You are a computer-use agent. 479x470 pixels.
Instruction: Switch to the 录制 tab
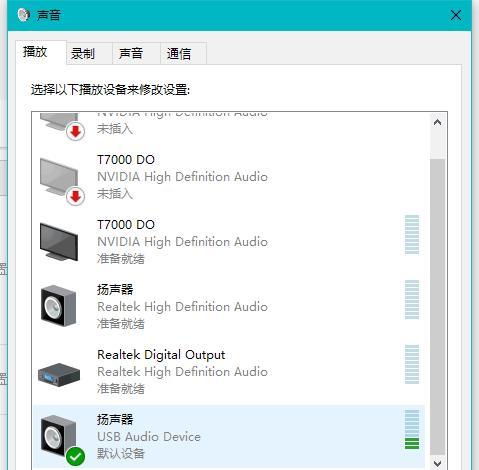pyautogui.click(x=83, y=53)
